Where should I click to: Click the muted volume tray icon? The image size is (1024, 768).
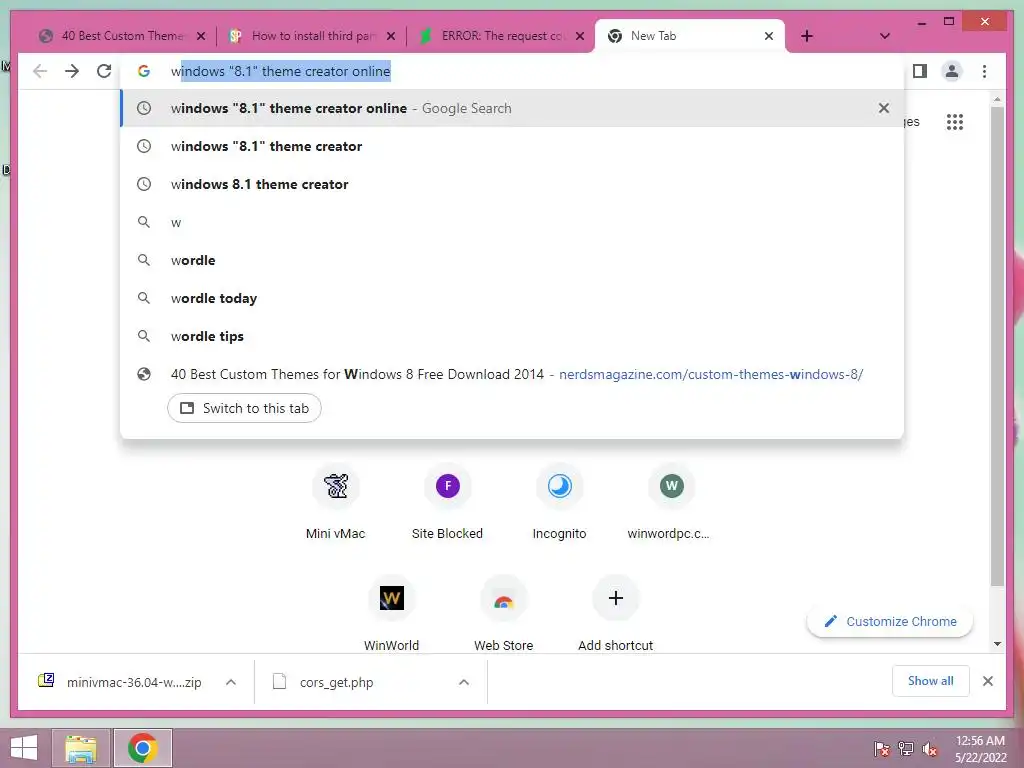(x=930, y=749)
